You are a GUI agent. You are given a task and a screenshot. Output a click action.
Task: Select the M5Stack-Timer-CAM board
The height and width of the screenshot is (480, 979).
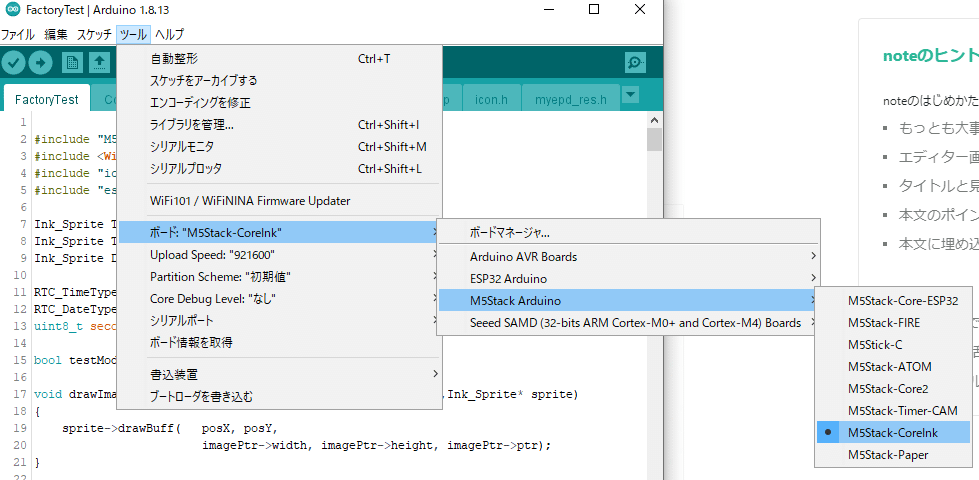tap(893, 410)
